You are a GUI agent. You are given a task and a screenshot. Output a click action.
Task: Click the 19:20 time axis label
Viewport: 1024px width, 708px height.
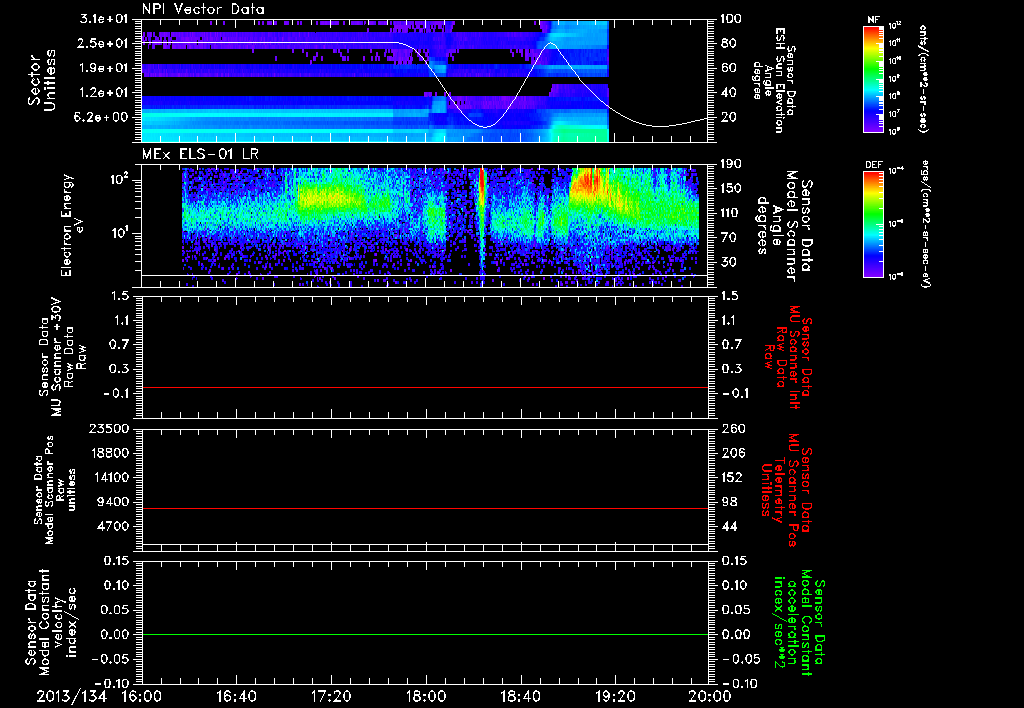tap(615, 696)
